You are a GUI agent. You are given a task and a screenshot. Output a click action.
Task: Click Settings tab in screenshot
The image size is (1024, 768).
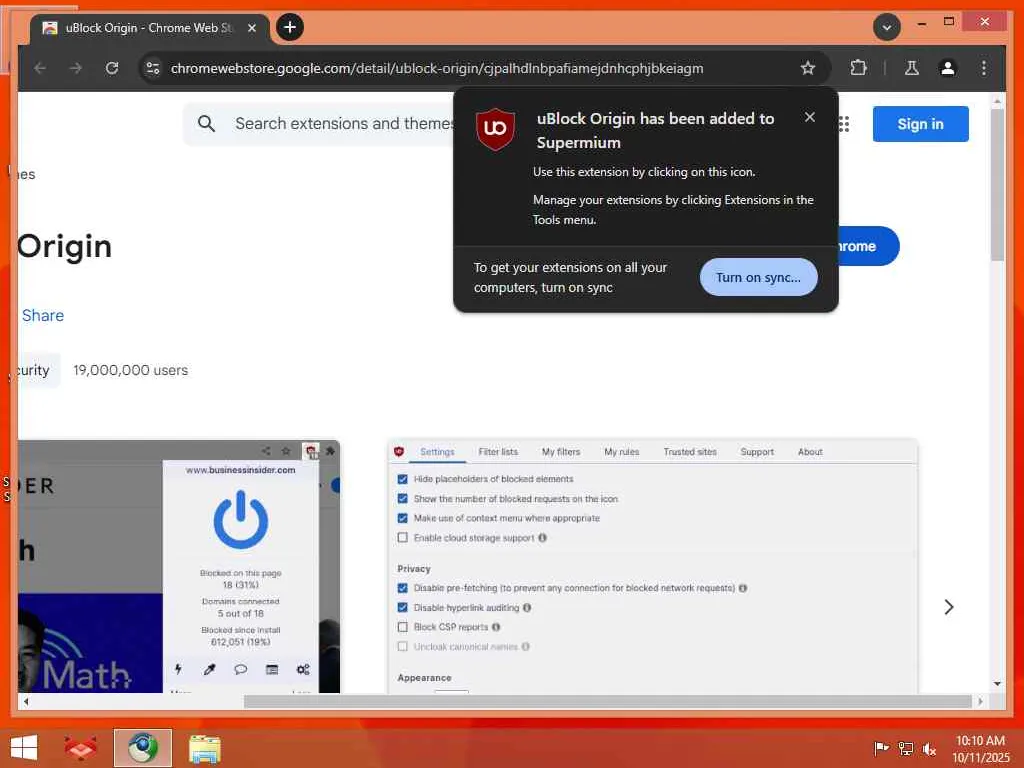(437, 452)
